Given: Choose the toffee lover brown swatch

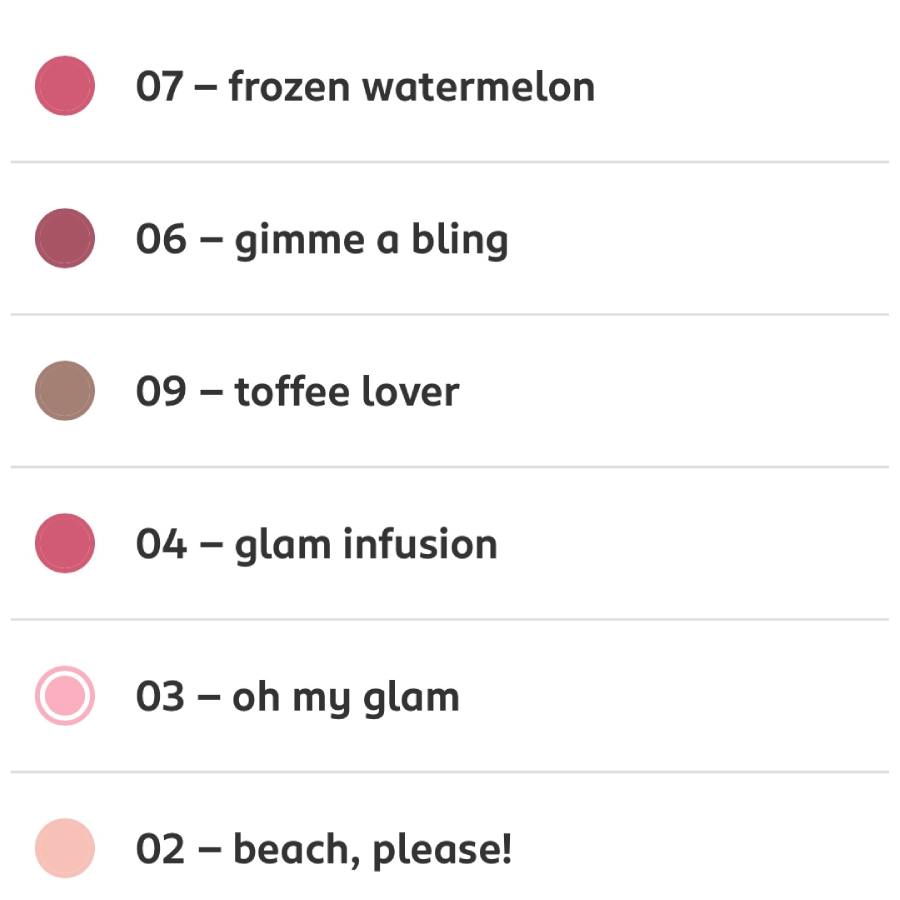Looking at the screenshot, I should tap(65, 391).
